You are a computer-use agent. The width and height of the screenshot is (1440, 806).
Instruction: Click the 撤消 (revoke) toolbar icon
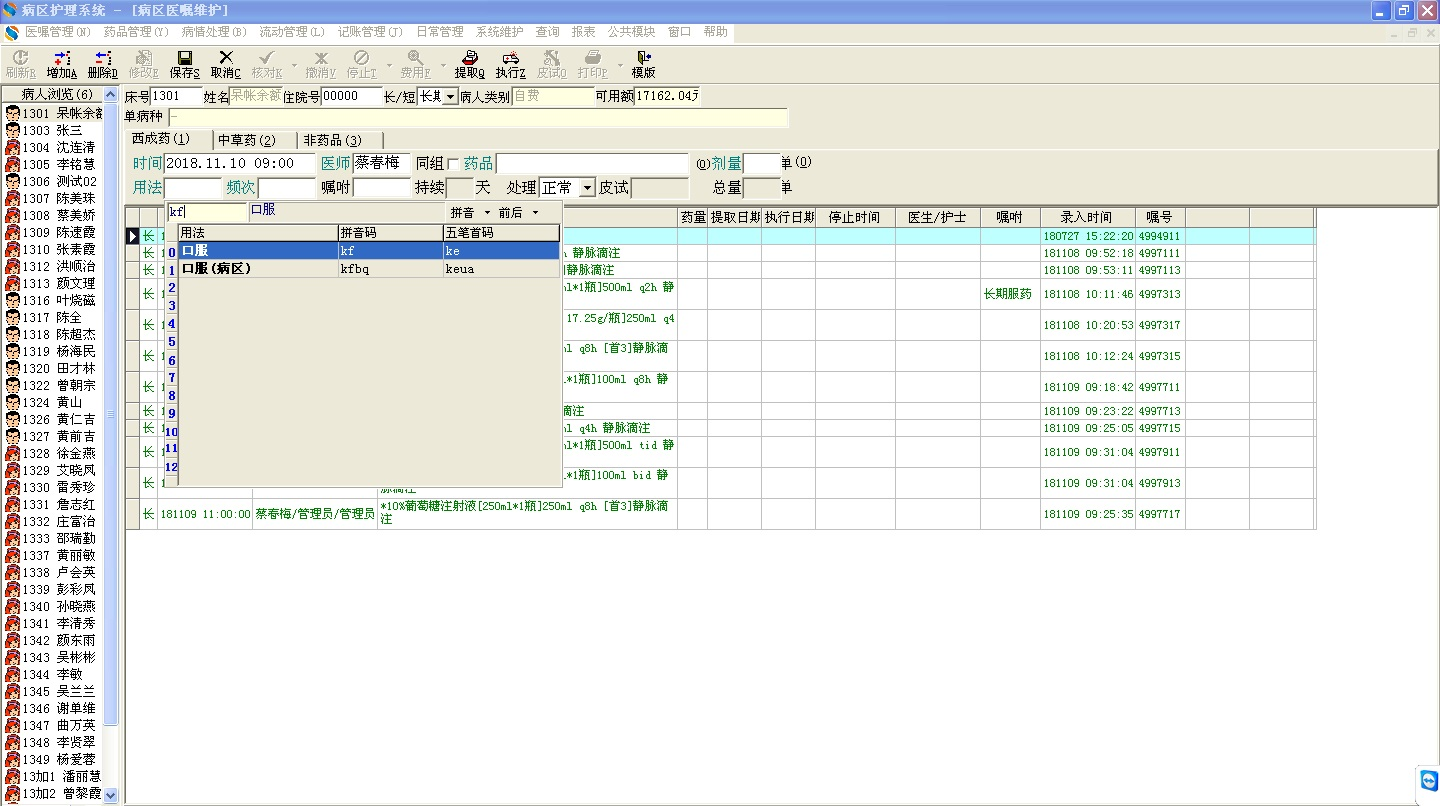click(321, 64)
